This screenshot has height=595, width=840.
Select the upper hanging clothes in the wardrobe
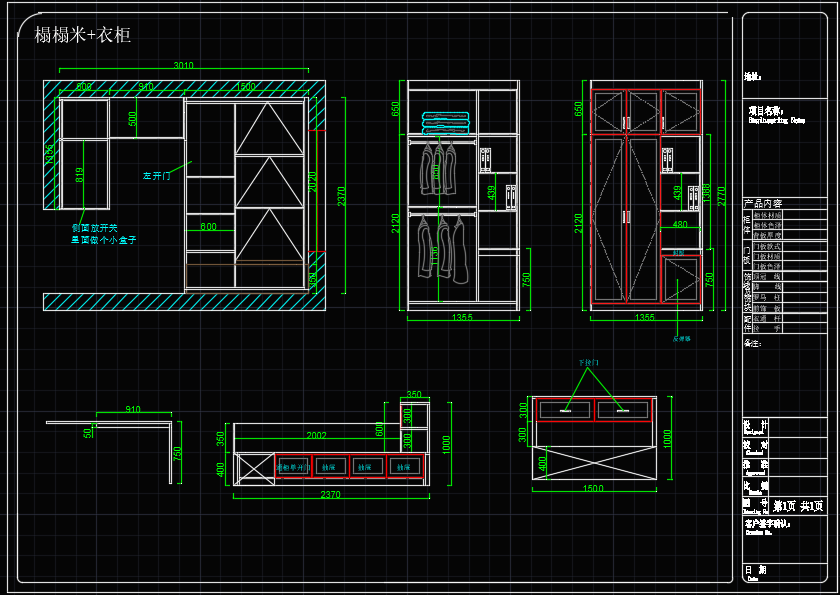click(x=438, y=167)
